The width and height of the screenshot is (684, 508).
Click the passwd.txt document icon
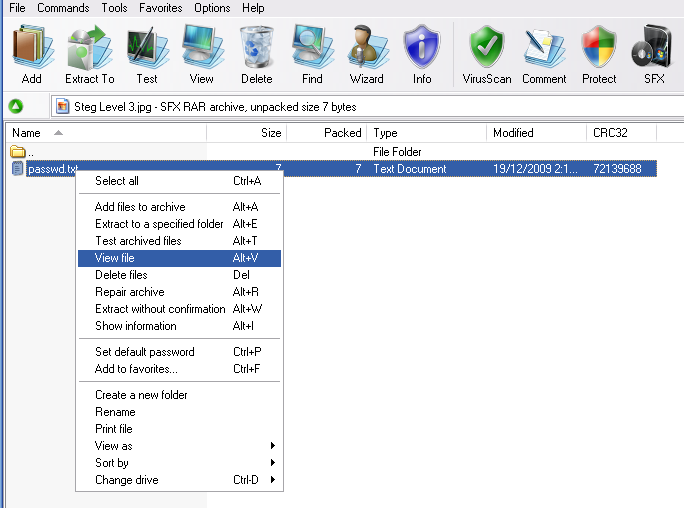pyautogui.click(x=17, y=169)
